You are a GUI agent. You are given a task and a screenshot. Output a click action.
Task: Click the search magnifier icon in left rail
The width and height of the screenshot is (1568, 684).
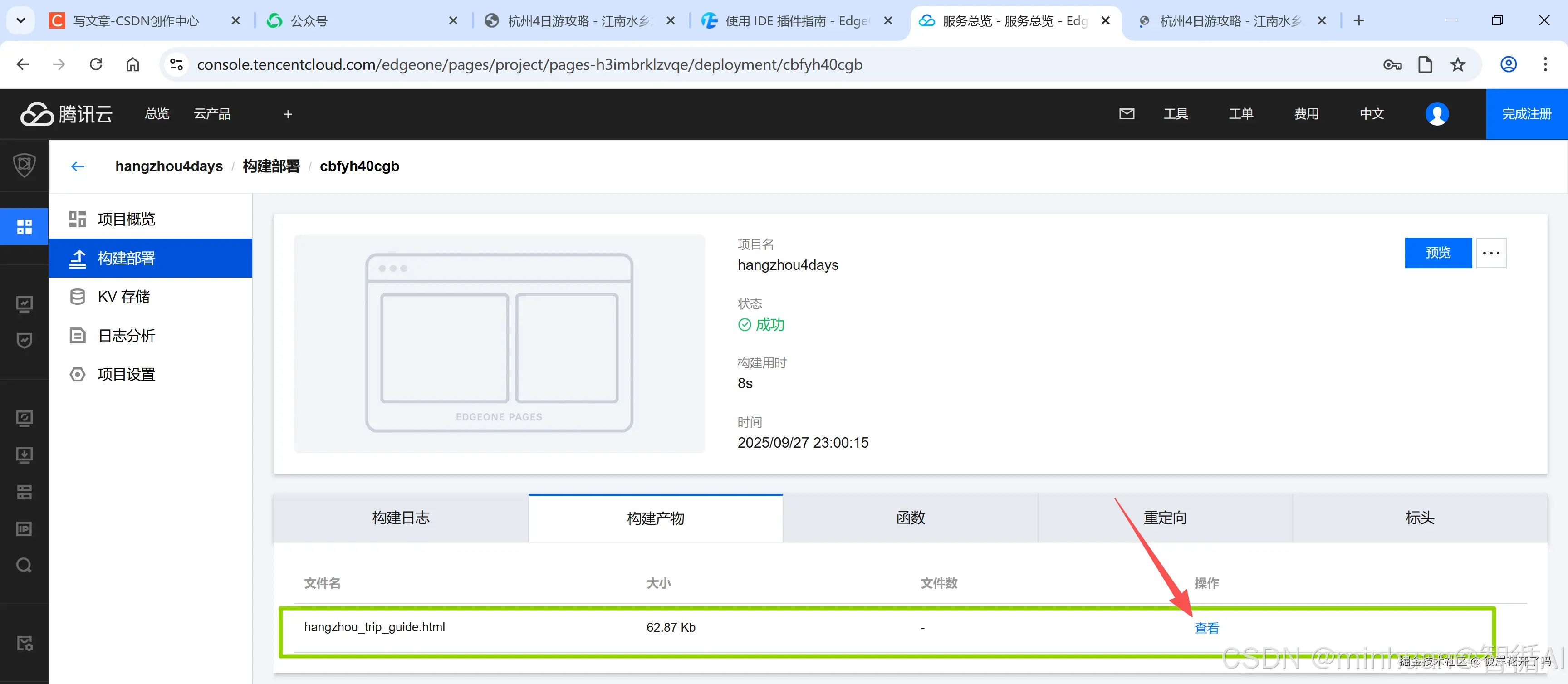click(24, 565)
